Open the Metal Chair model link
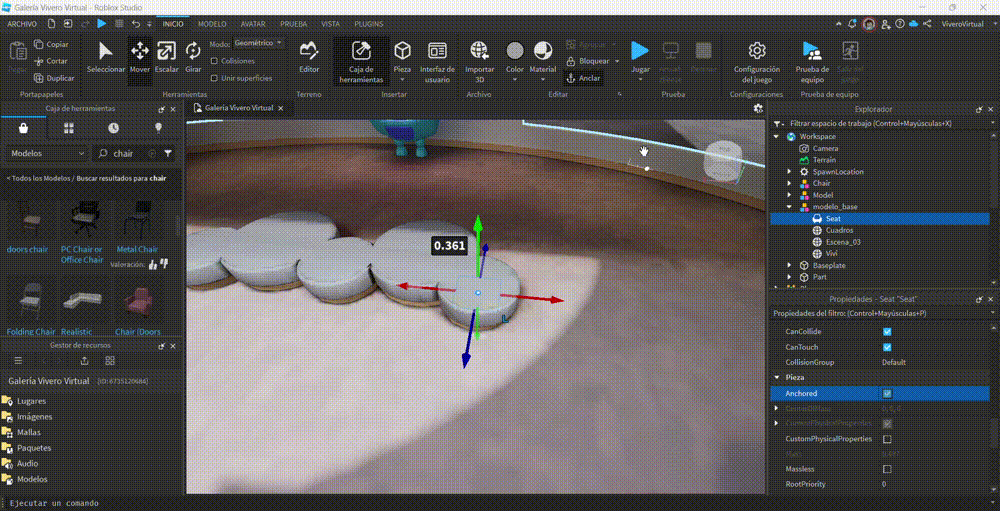This screenshot has height=511, width=1000. pos(137,249)
